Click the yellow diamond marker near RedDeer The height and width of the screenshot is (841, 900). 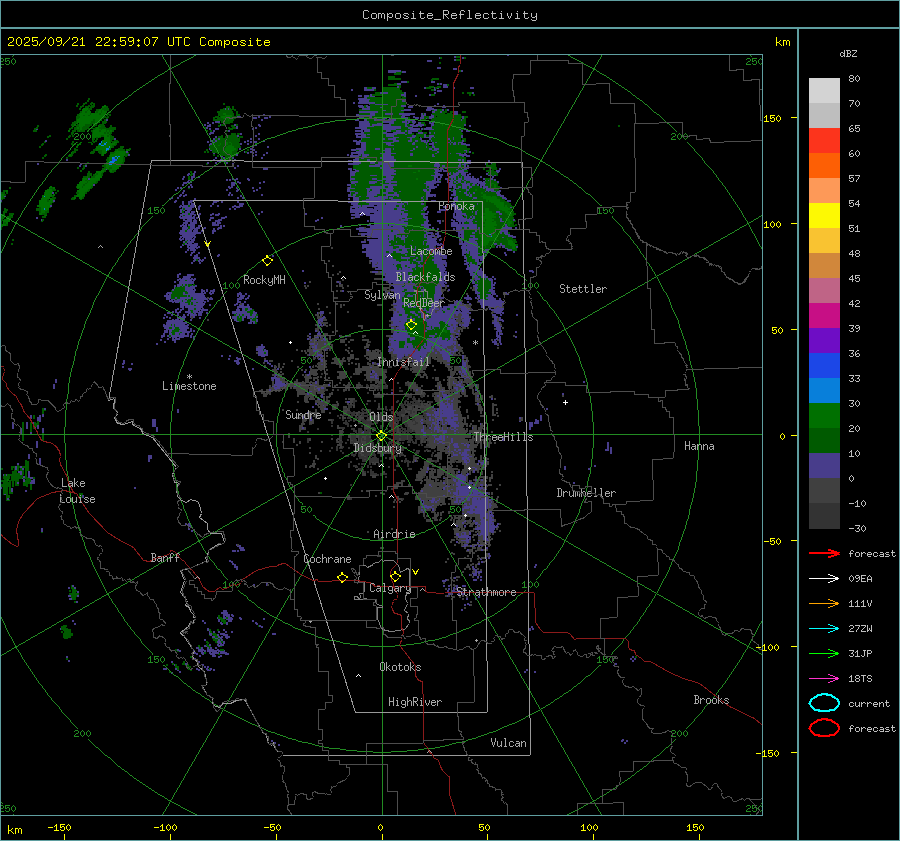411,324
